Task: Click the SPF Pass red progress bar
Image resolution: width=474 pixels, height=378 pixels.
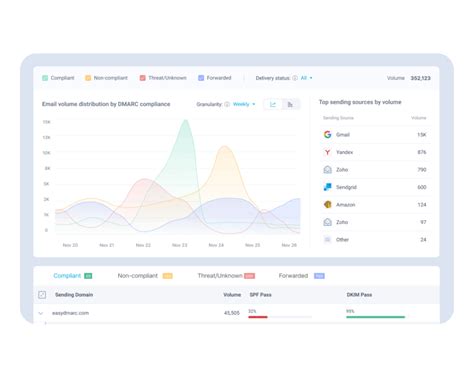Action: tap(258, 317)
